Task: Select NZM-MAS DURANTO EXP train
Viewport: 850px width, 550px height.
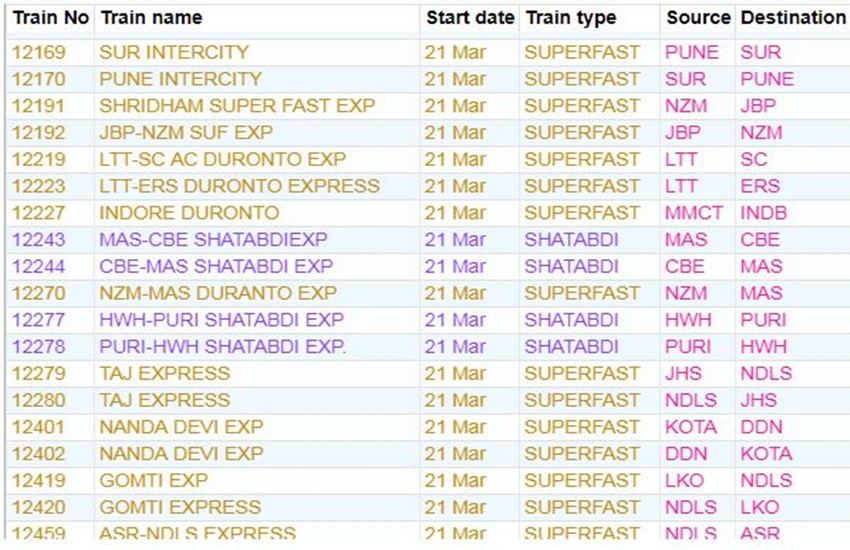Action: click(x=218, y=294)
